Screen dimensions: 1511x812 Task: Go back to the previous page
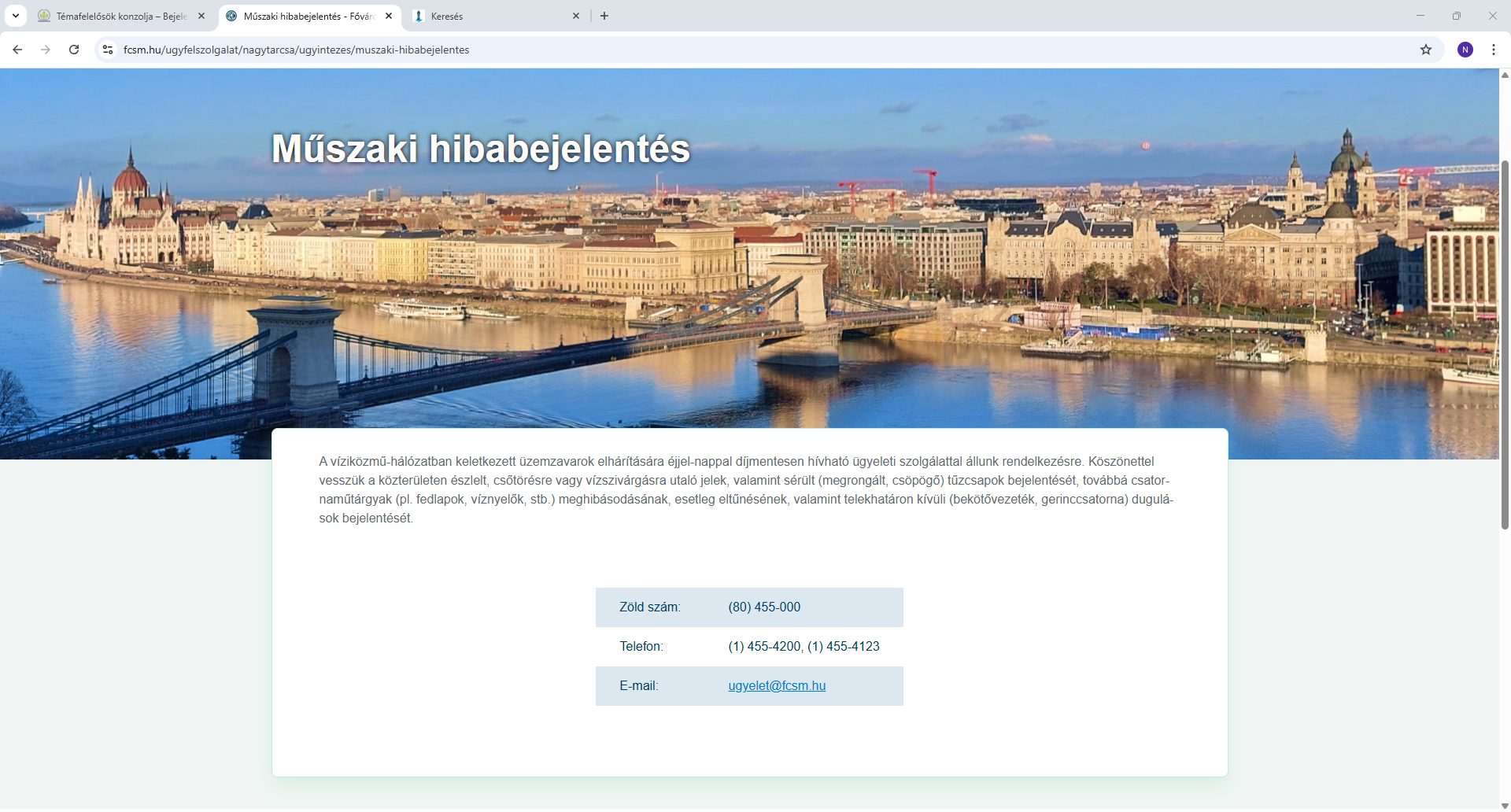17,50
